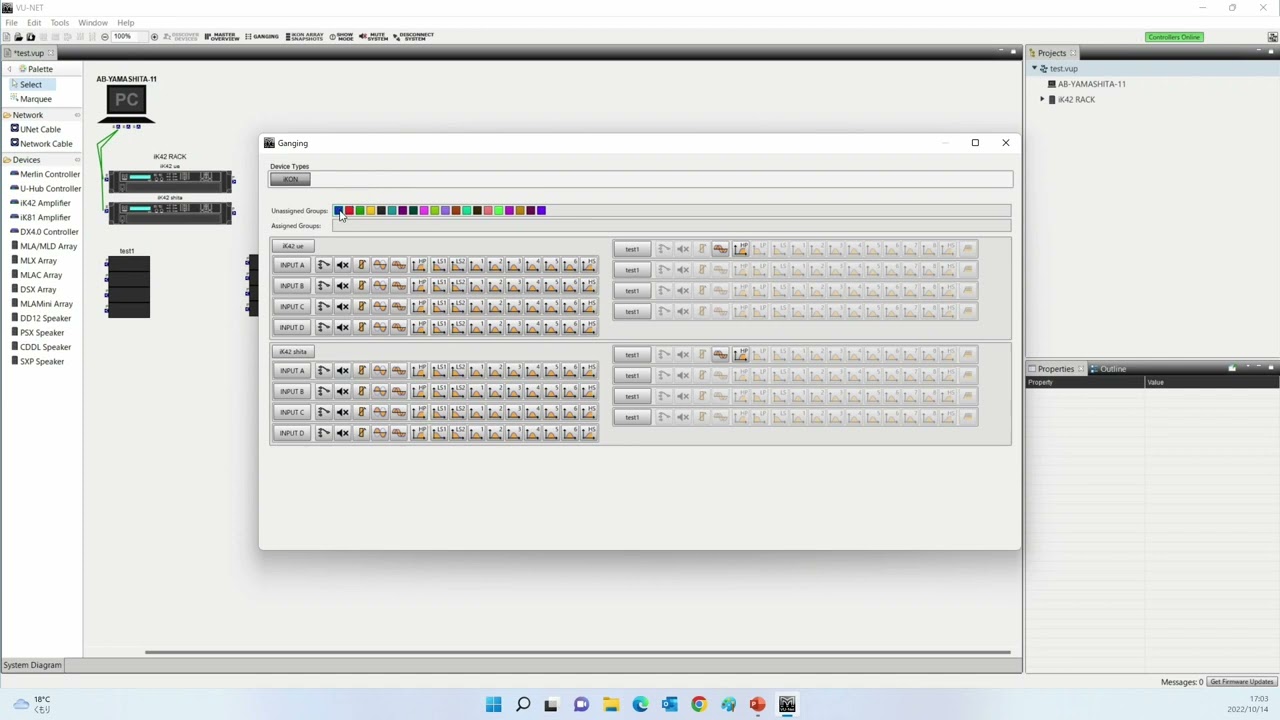Click the Open folder toolbar icon
Viewport: 1280px width, 720px height.
tap(18, 37)
